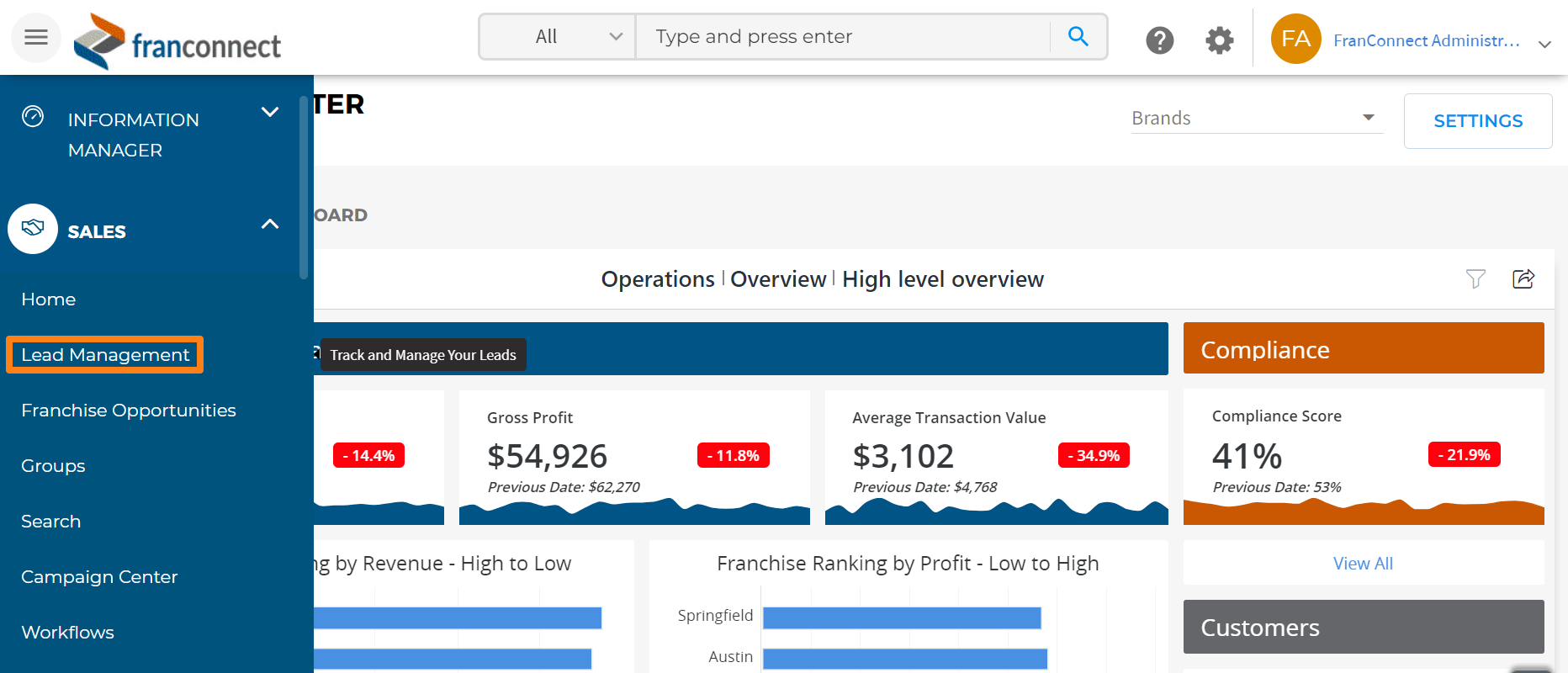Click the Operations breadcrumb text
Screen dimensions: 1568x673
click(658, 279)
